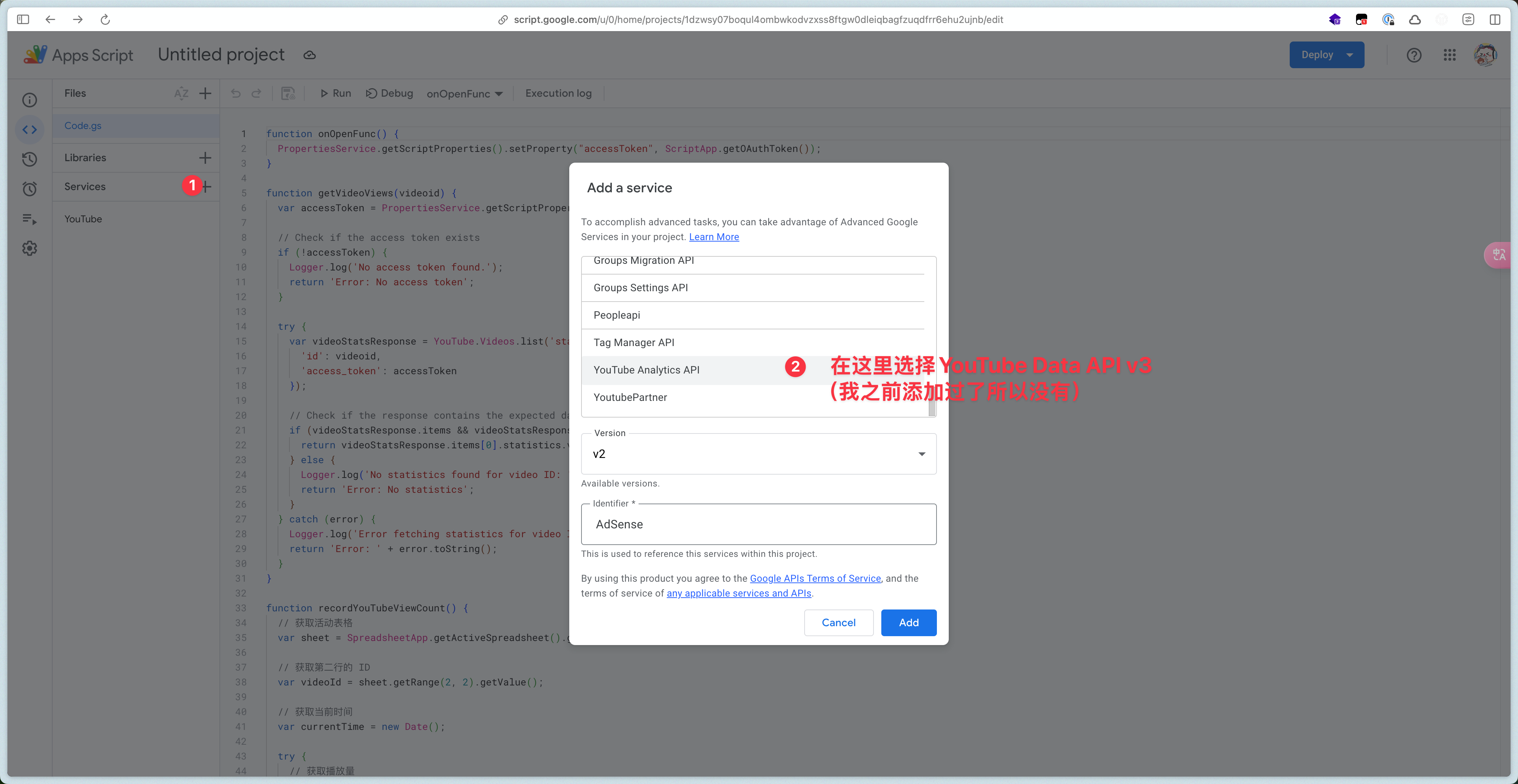The image size is (1518, 784).
Task: Open the Execution log tab
Action: coord(558,93)
